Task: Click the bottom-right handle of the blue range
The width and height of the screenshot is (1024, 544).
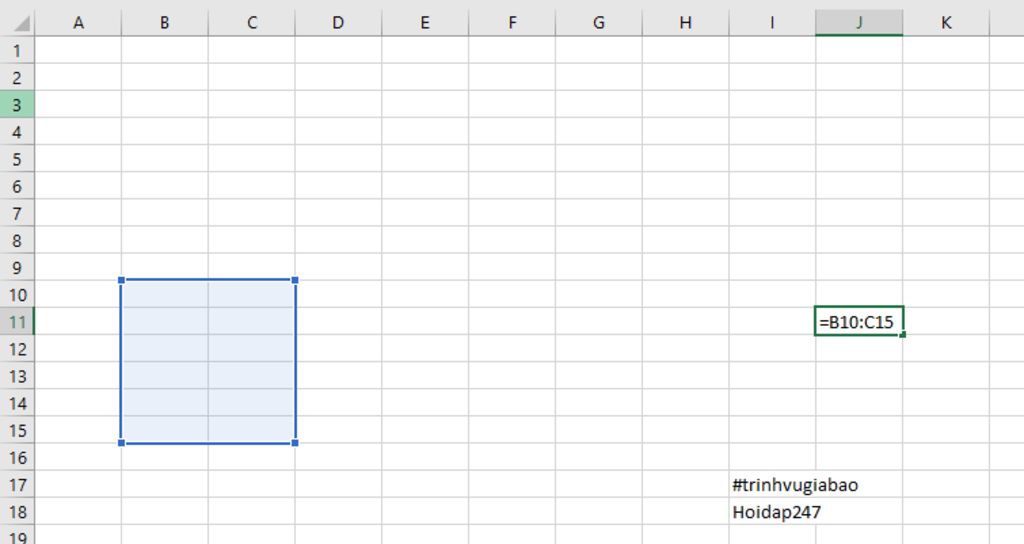Action: coord(295,442)
